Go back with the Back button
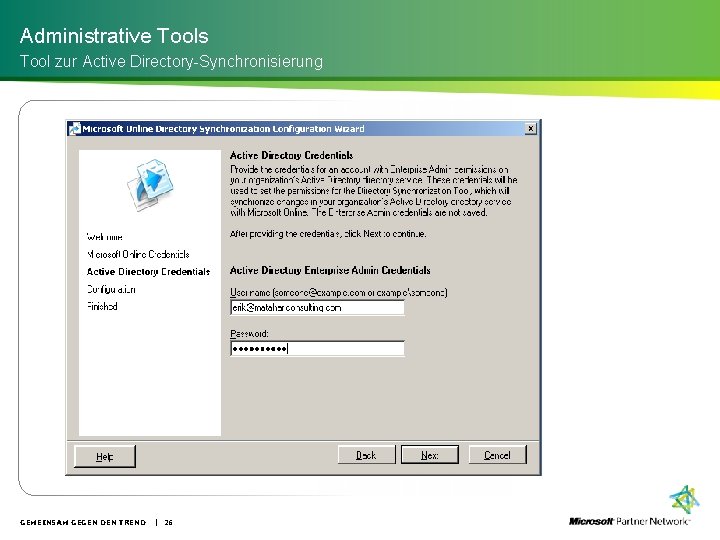The height and width of the screenshot is (540, 720). pos(366,455)
